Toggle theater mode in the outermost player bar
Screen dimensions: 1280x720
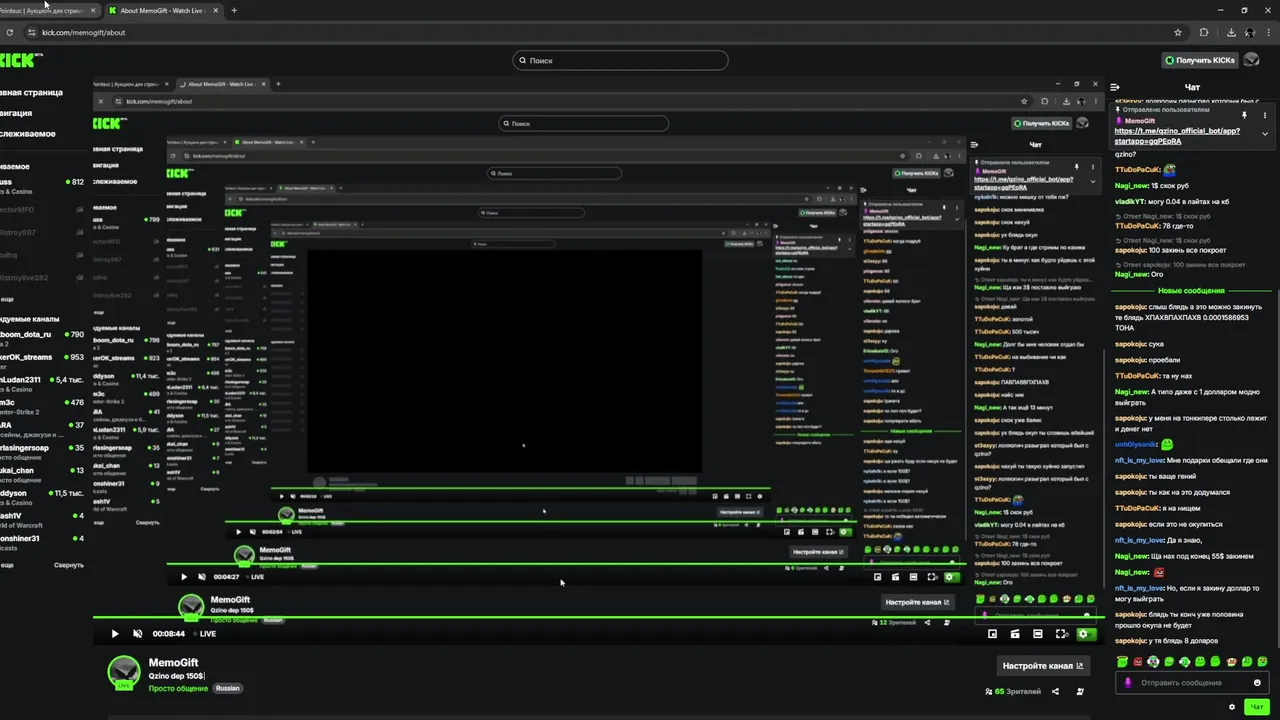coord(1038,633)
